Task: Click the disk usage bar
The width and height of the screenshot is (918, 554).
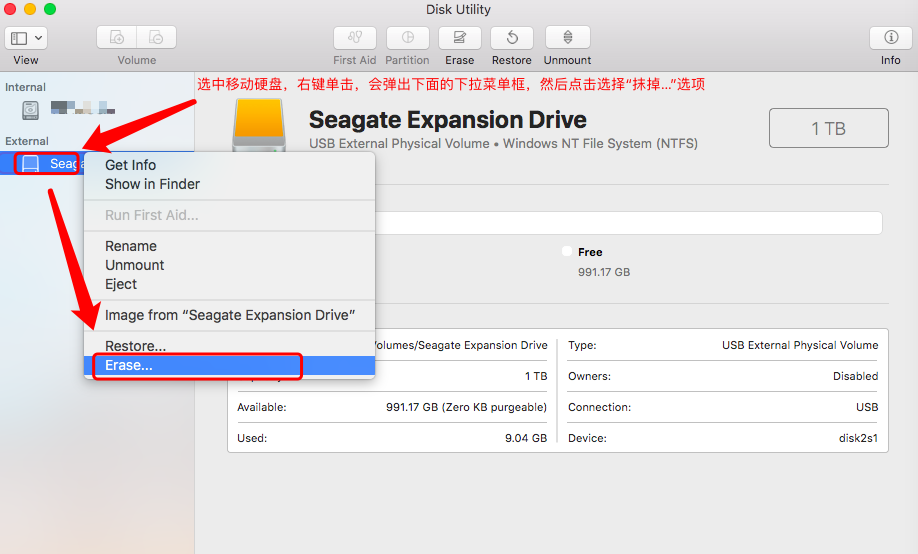Action: (628, 223)
